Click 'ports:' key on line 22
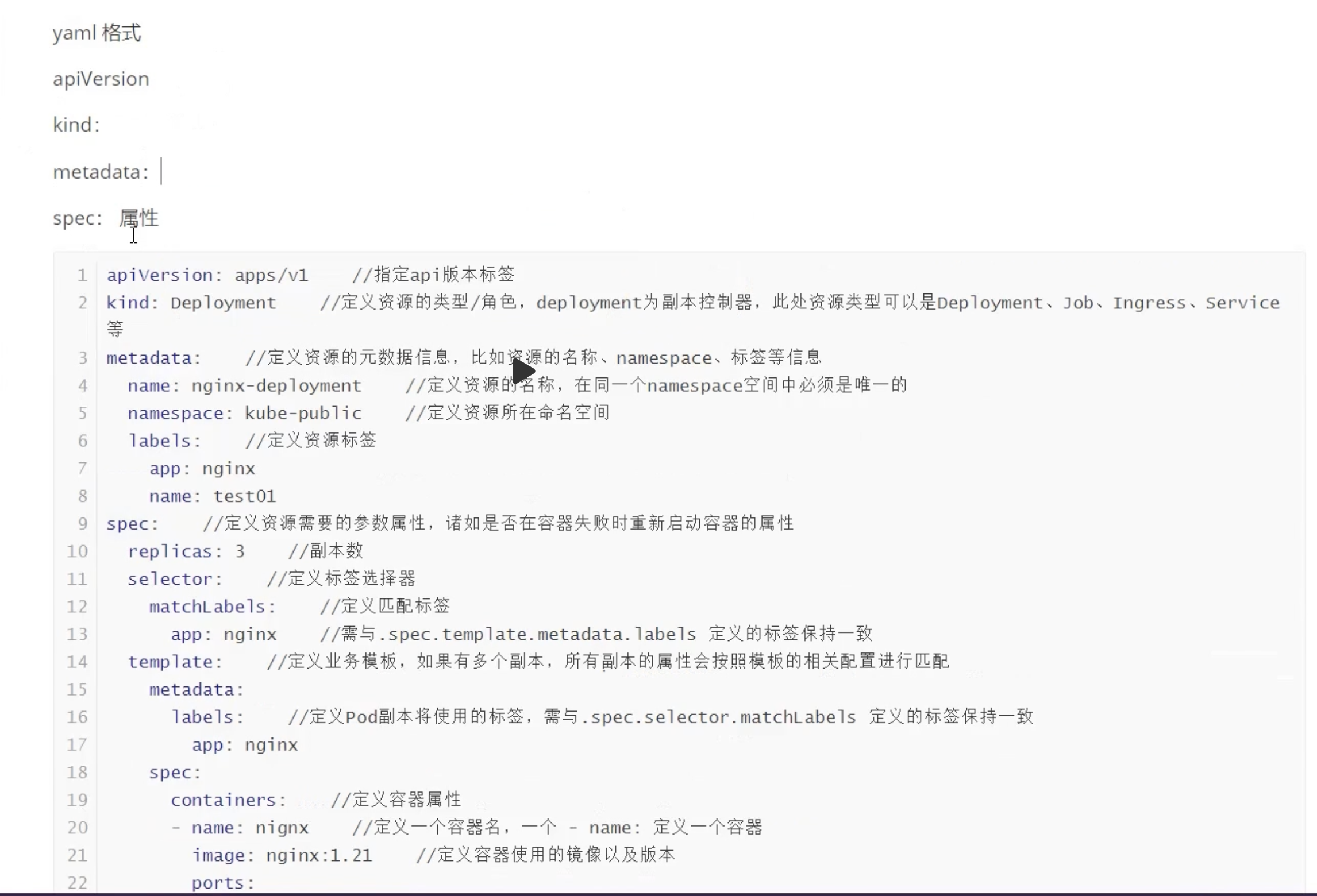The image size is (1317, 896). click(224, 883)
